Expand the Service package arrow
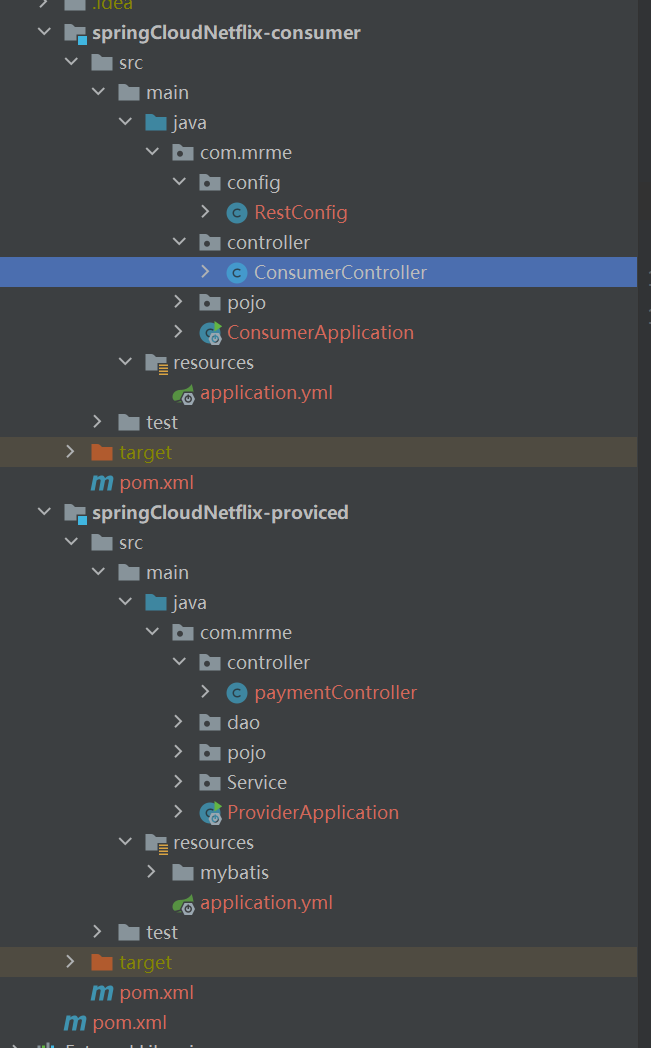The width and height of the screenshot is (651, 1048). click(x=178, y=782)
